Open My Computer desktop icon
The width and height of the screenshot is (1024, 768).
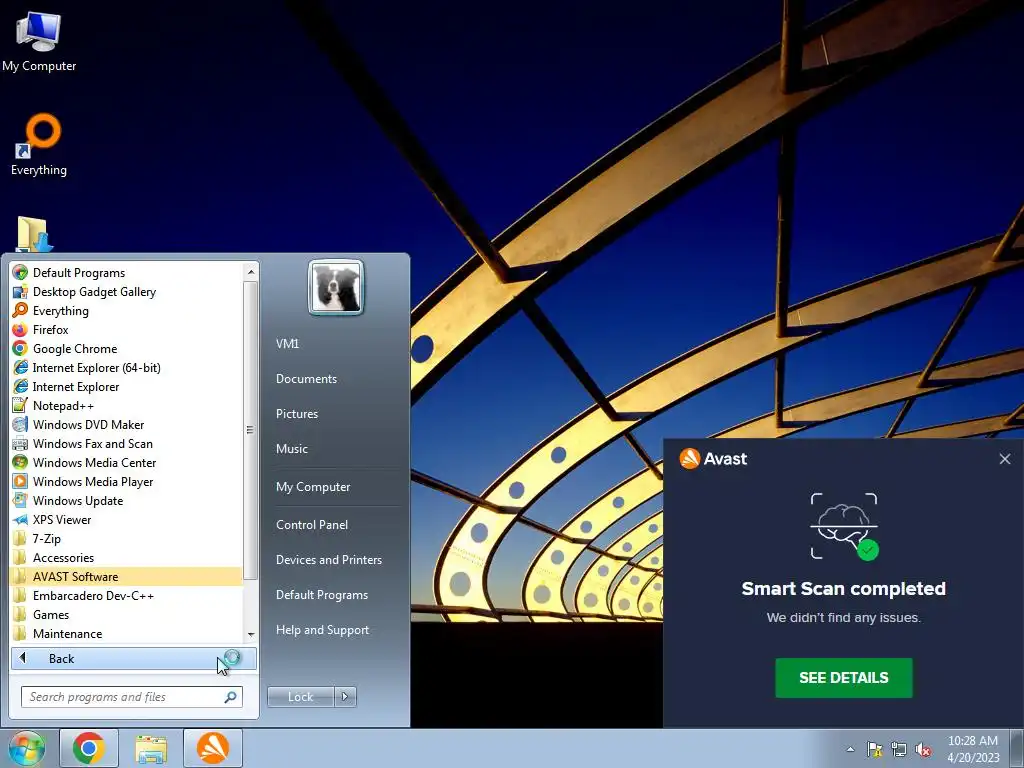[x=39, y=41]
